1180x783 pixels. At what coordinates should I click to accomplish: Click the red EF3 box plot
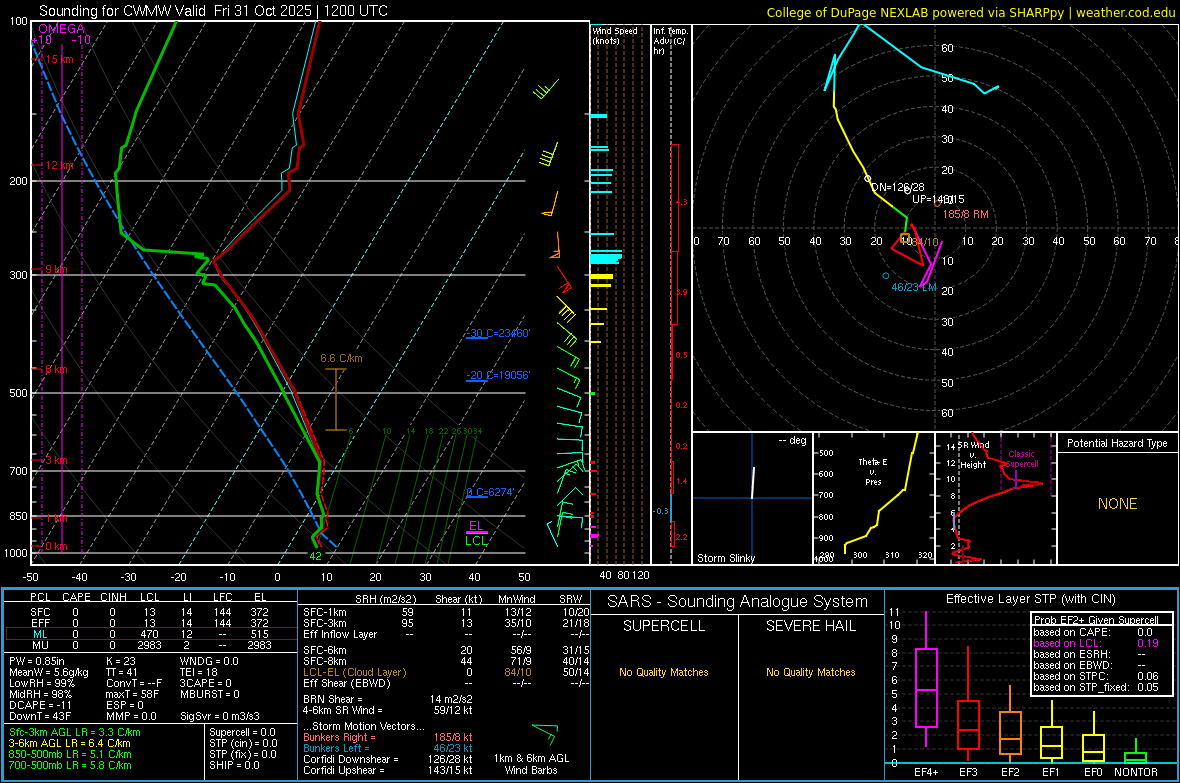[x=968, y=723]
